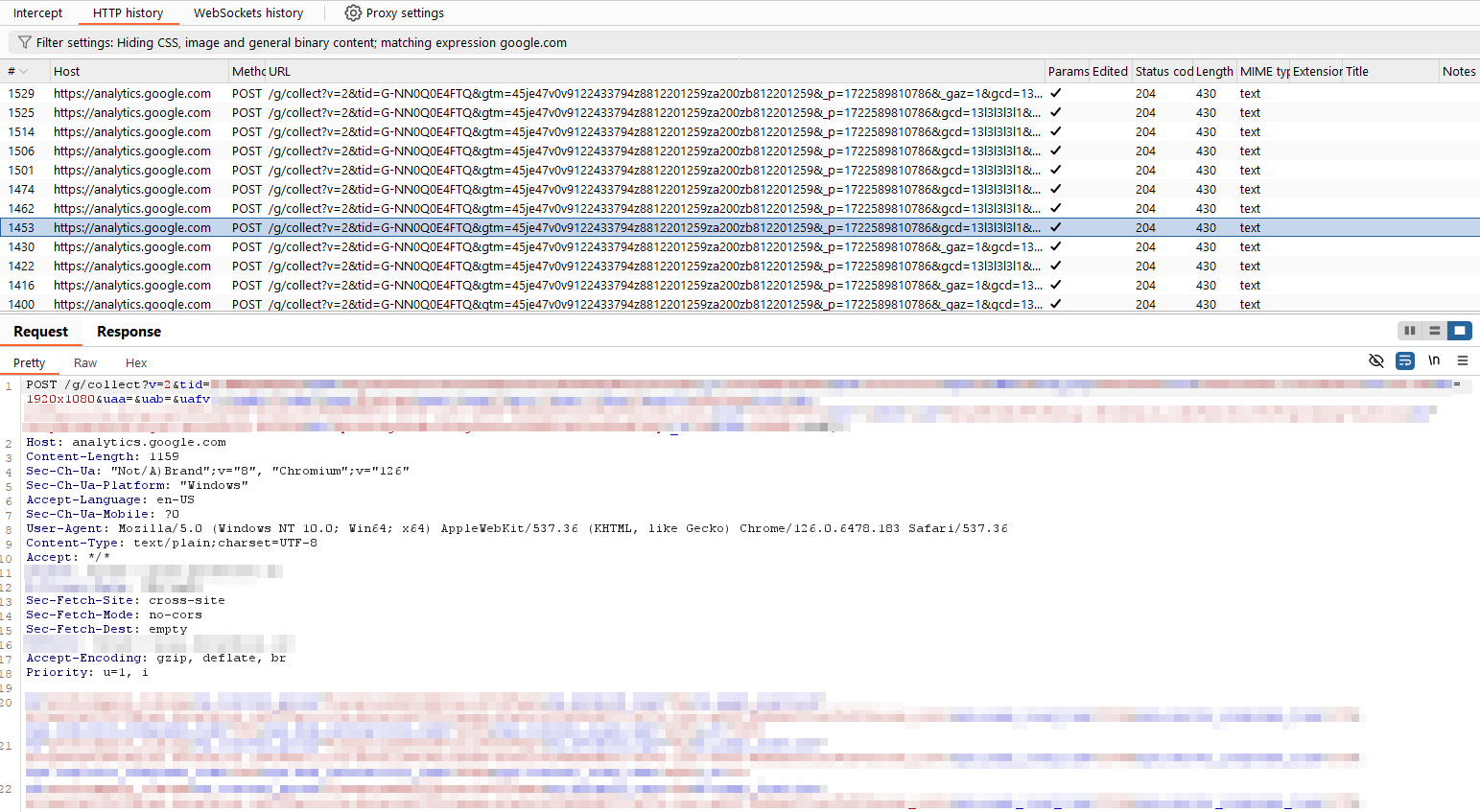Sort by the Edited column header
This screenshot has height=812, width=1480.
pyautogui.click(x=1111, y=71)
